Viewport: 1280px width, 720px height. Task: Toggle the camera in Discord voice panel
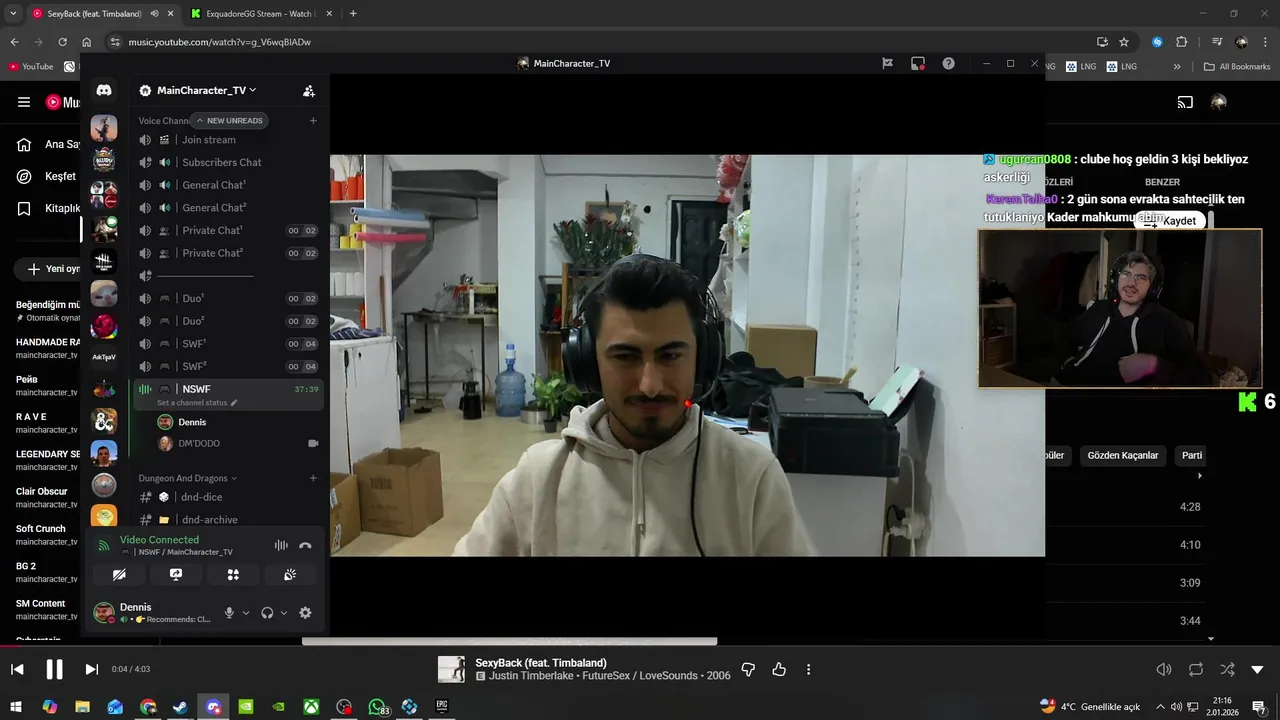tap(119, 574)
